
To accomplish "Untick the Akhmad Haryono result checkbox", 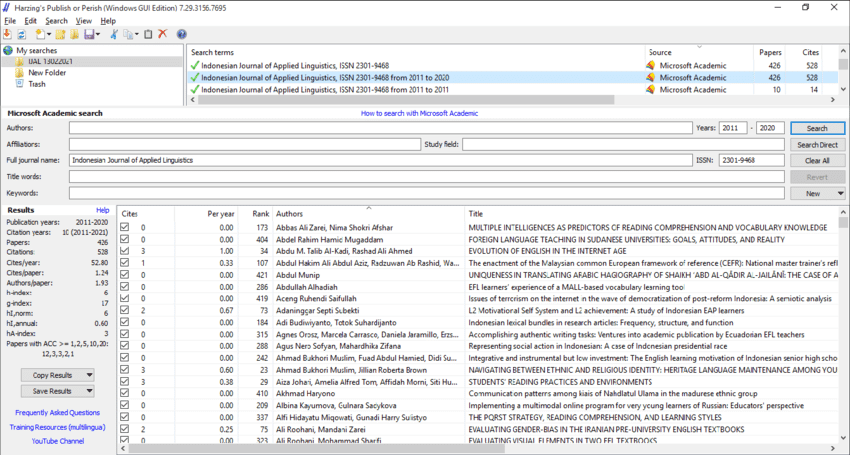I will (125, 393).
